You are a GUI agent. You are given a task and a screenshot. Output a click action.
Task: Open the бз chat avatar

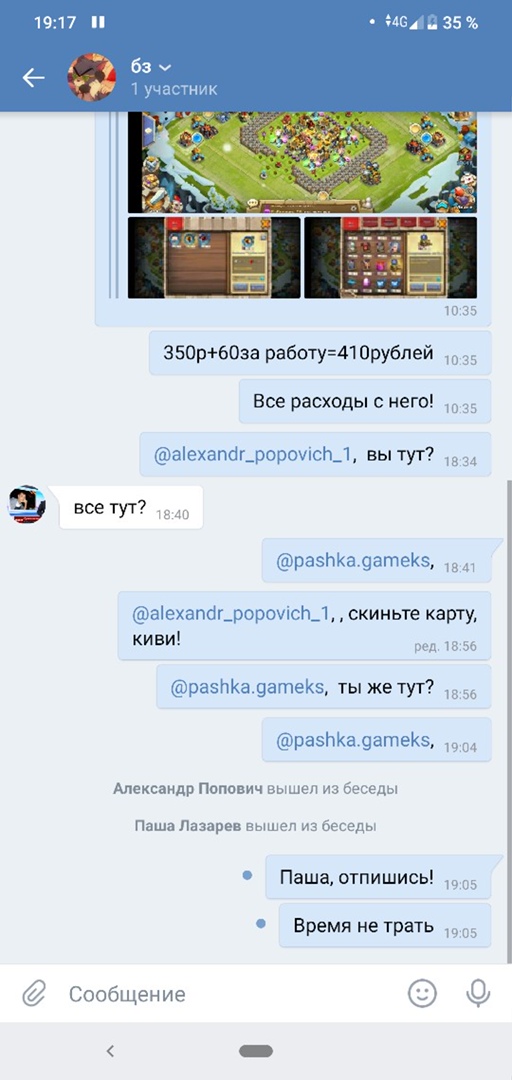tap(91, 77)
